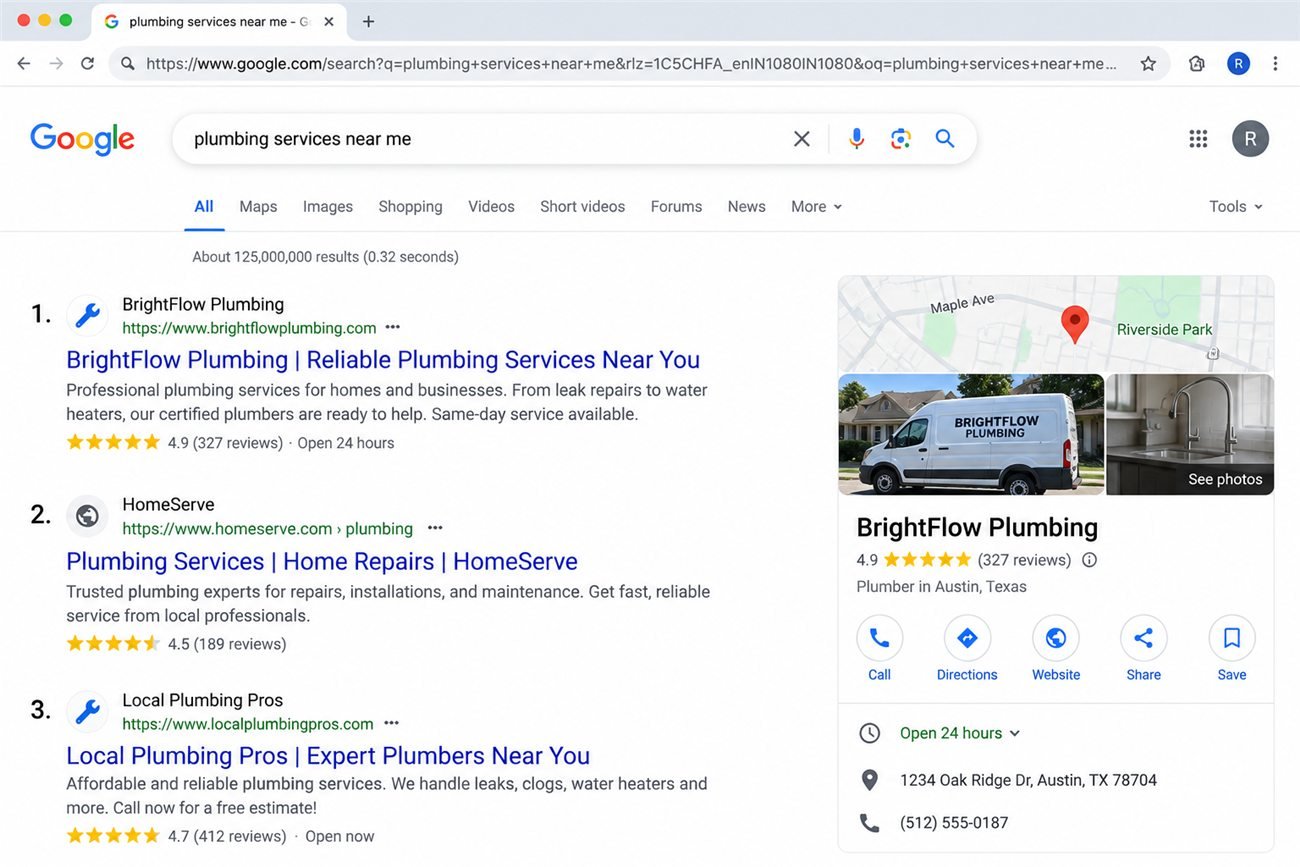
Task: Click the 4.9 star rating under BrightFlow result
Action: [175, 443]
